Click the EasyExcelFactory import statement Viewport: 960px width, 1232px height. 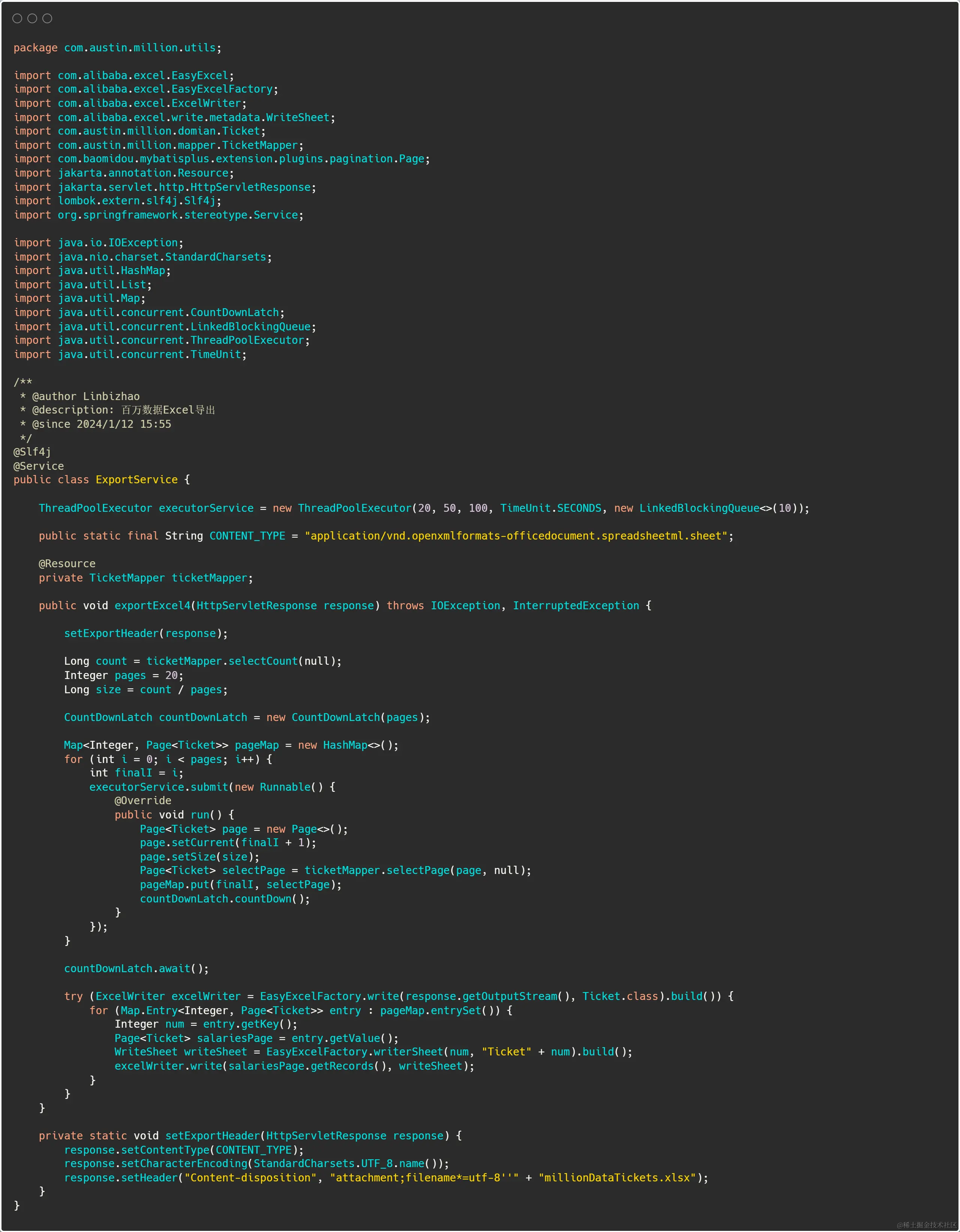click(x=145, y=89)
